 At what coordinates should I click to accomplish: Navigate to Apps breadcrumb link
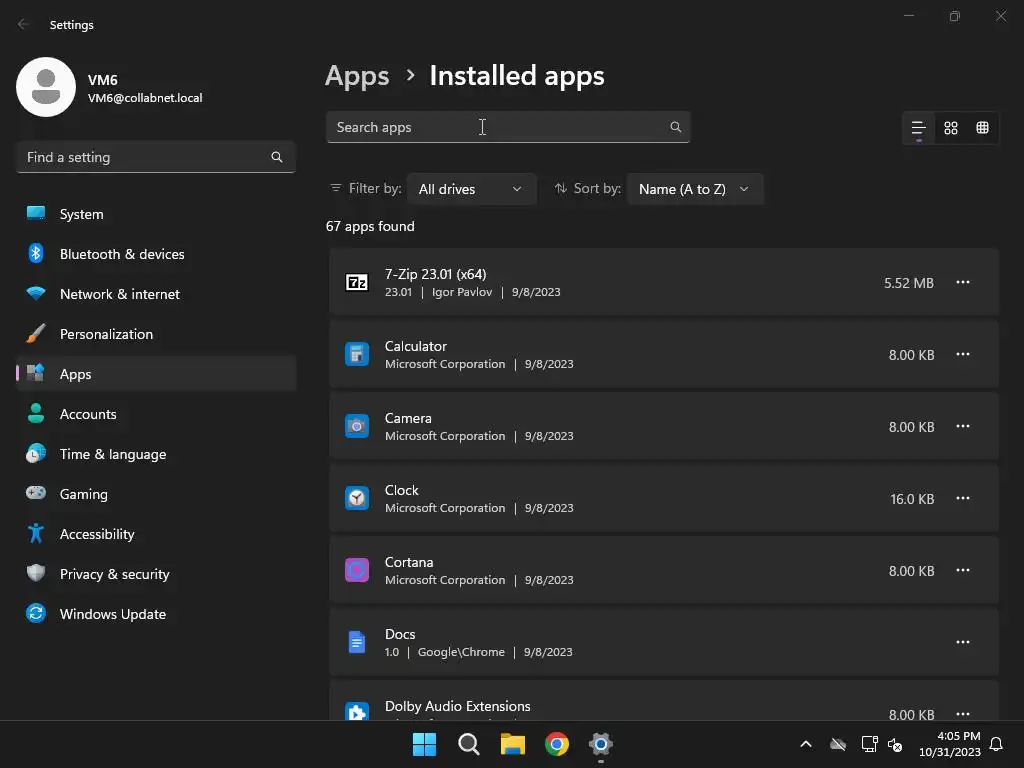coord(357,76)
